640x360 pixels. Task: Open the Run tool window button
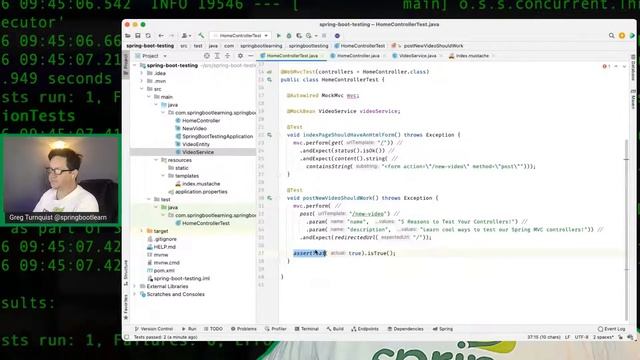click(189, 329)
